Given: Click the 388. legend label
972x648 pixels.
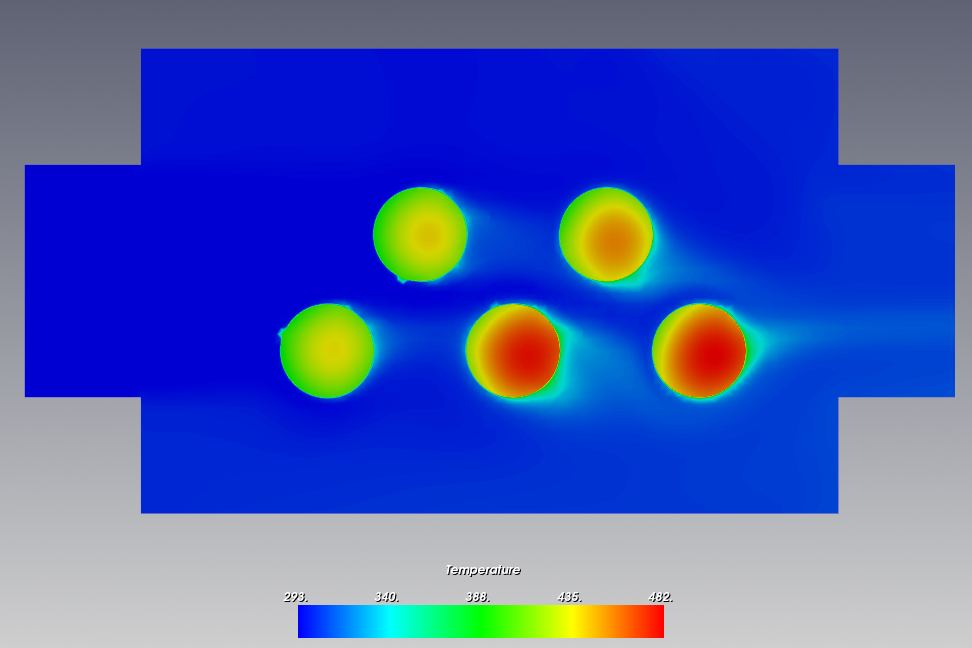Looking at the screenshot, I should tap(478, 597).
